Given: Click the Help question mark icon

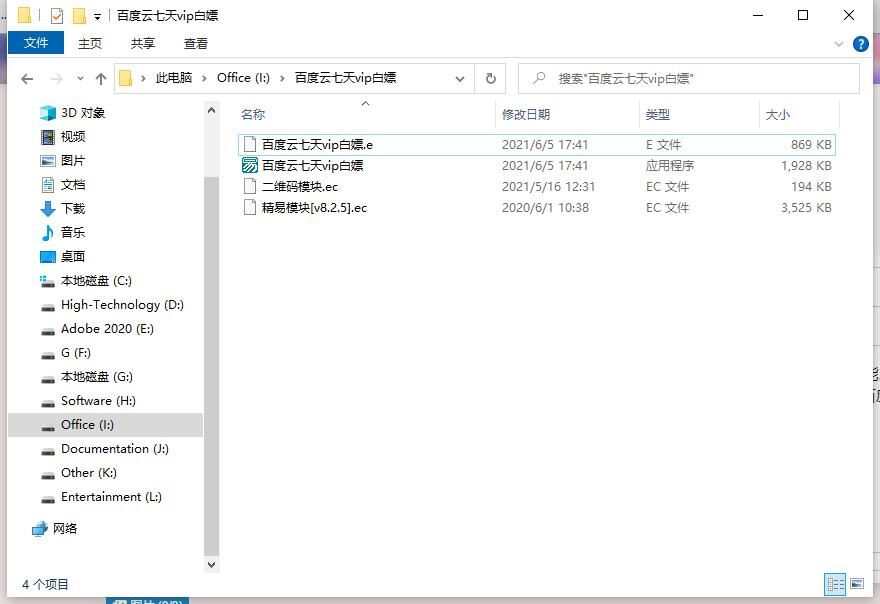Looking at the screenshot, I should tap(860, 44).
